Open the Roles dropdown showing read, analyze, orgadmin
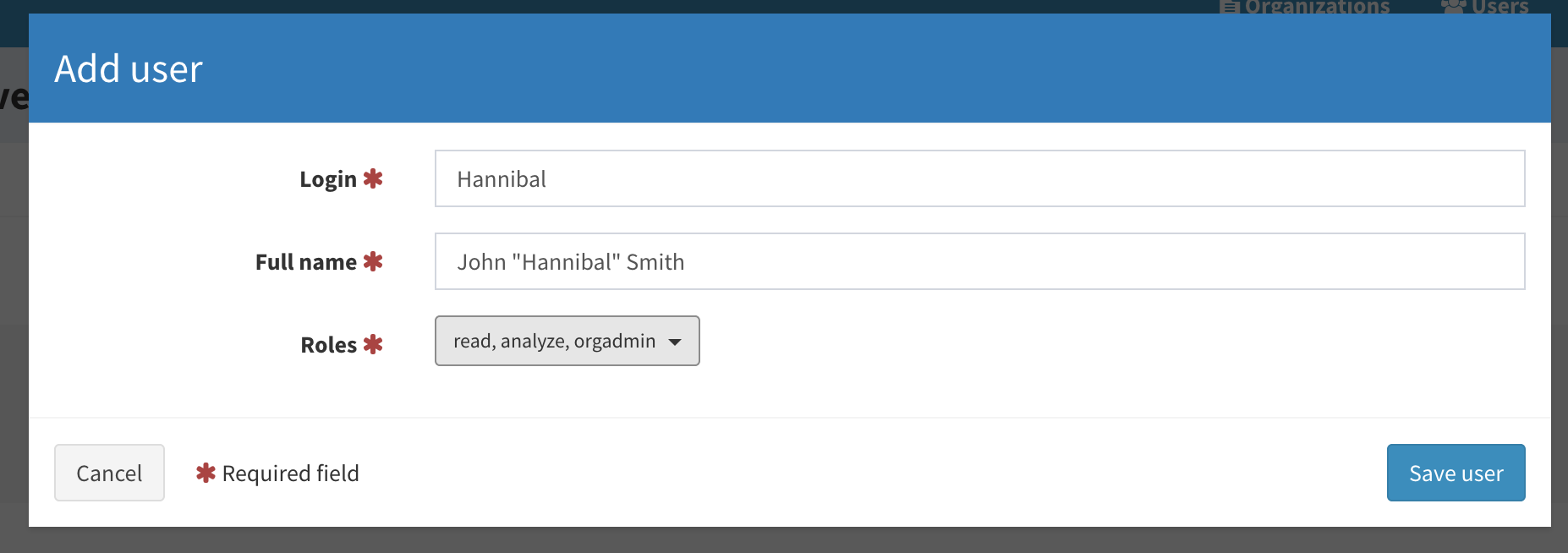Viewport: 1568px width, 553px height. (x=567, y=341)
